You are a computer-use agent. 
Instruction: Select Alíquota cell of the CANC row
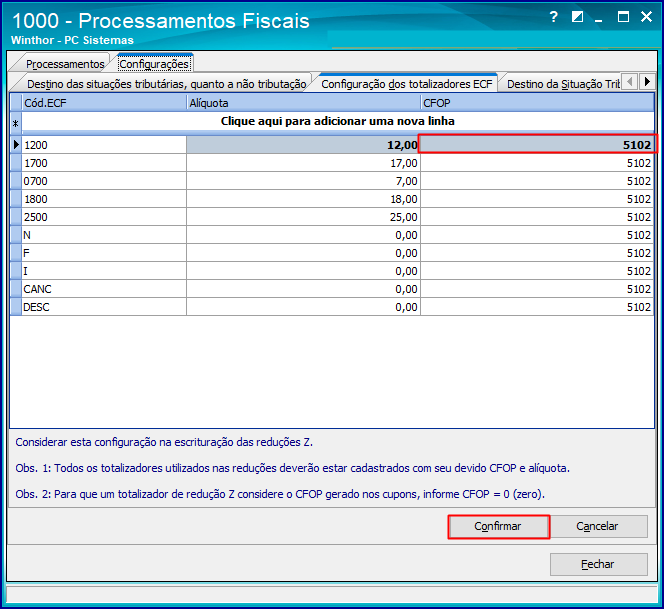[303, 289]
